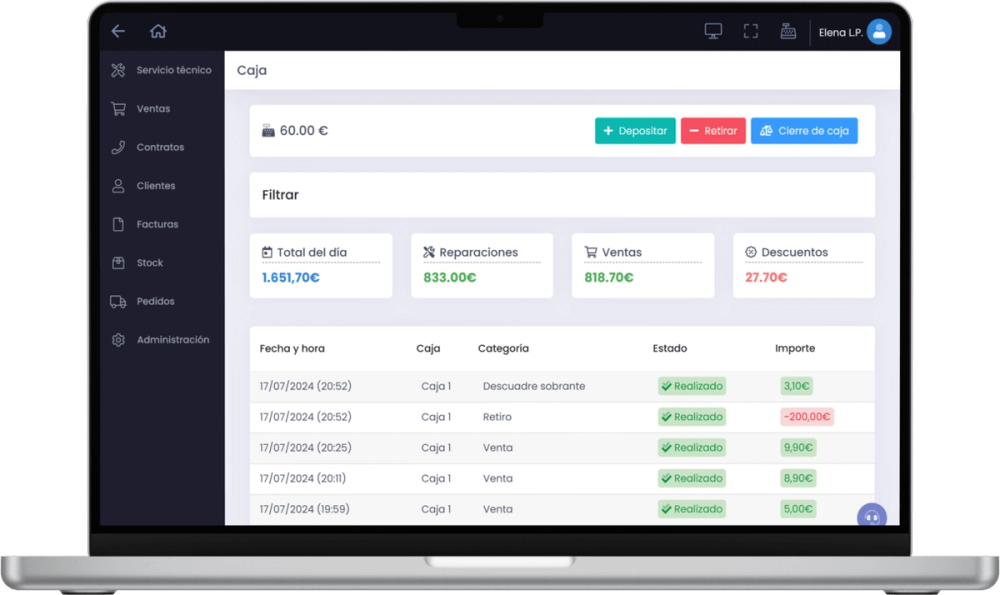Click the Ventas cart icon in sidebar
Viewport: 1000px width, 595px height.
pos(118,108)
